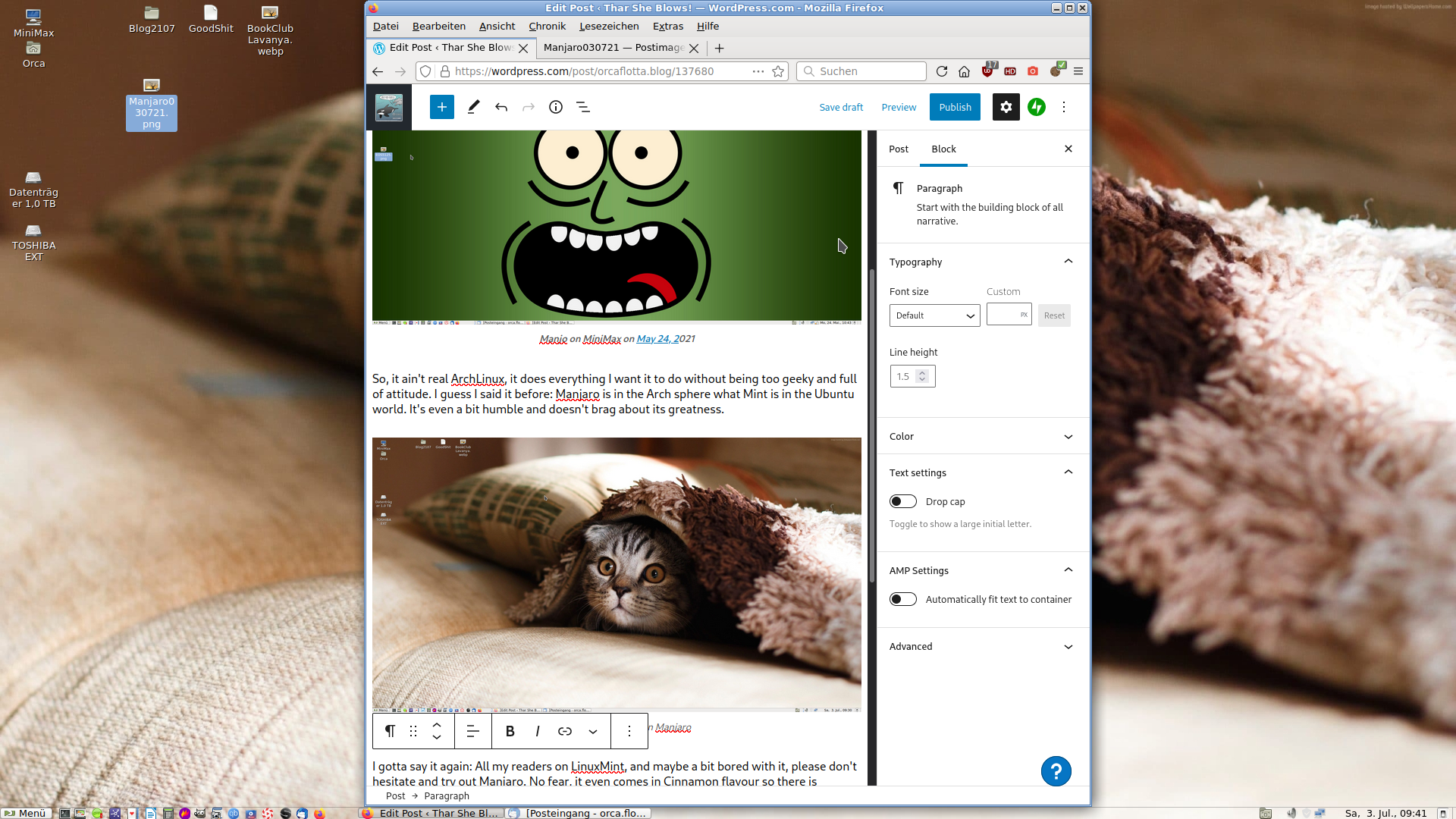This screenshot has height=819, width=1456.
Task: Apply Bold formatting in block toolbar
Action: click(510, 731)
